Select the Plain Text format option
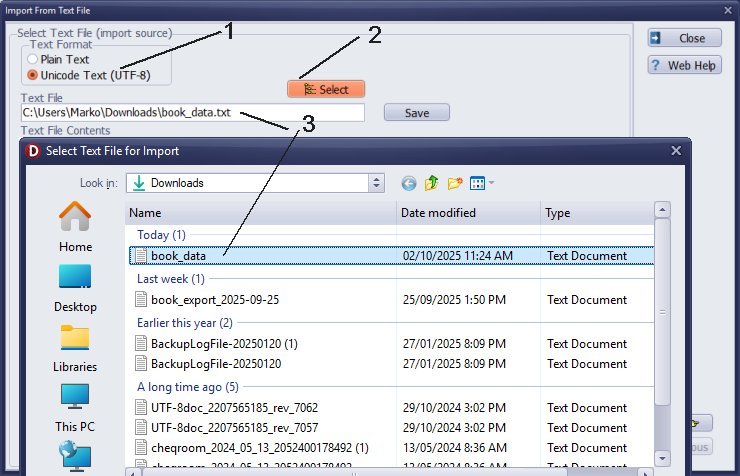This screenshot has width=740, height=476. coord(33,60)
